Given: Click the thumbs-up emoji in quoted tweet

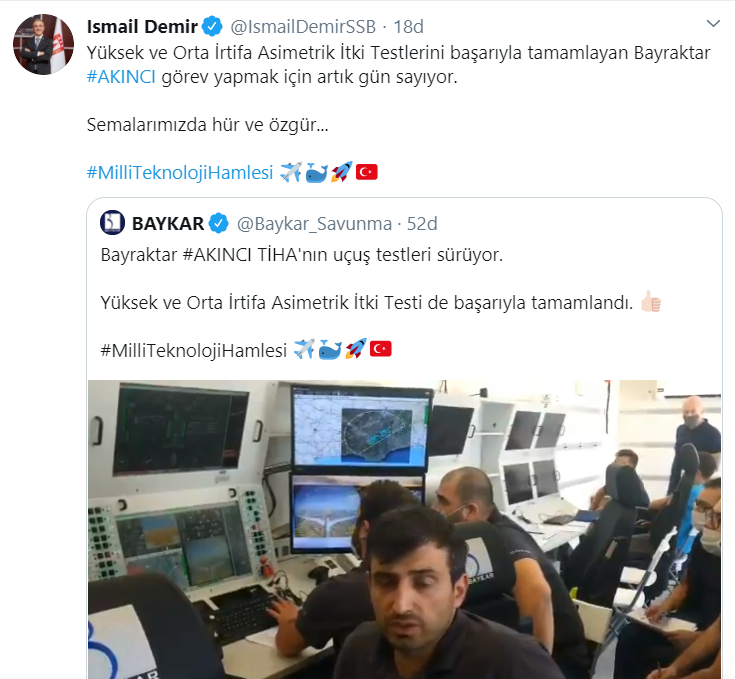Looking at the screenshot, I should click(651, 301).
